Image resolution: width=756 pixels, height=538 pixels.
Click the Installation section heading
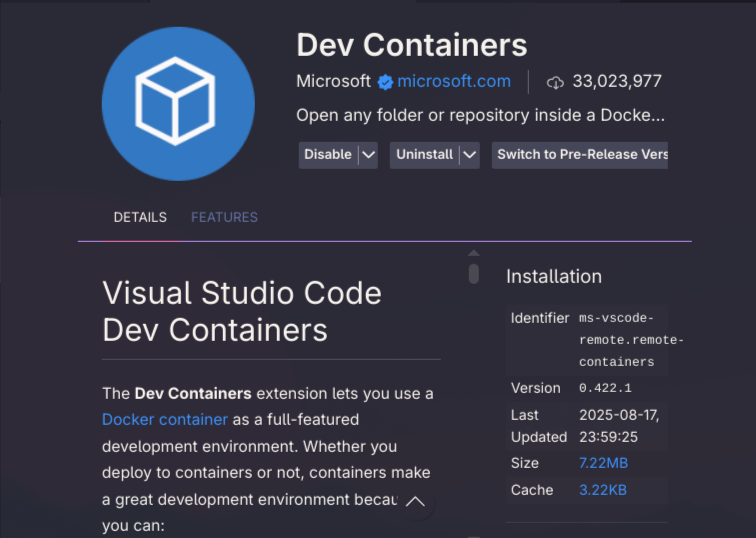554,276
